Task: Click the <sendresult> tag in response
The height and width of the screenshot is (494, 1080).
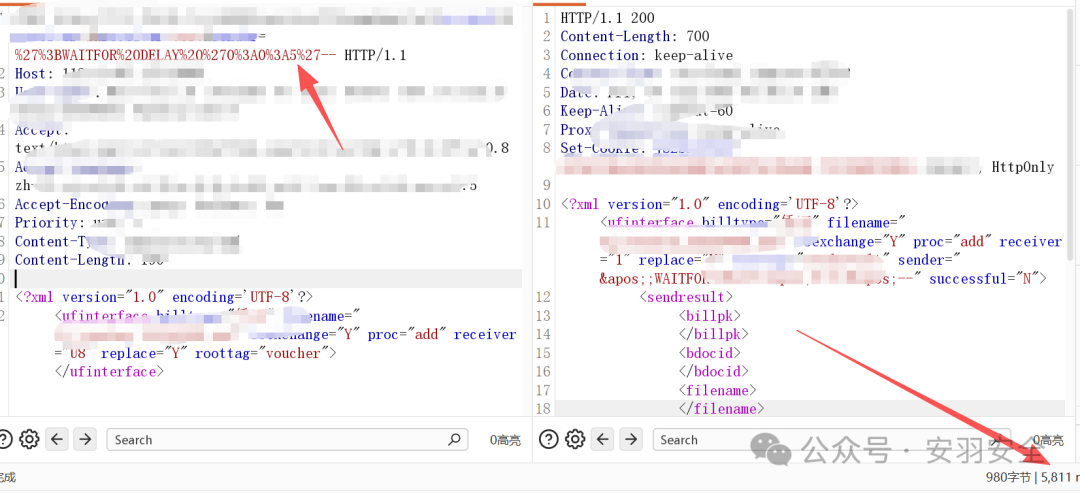Action: (x=686, y=297)
